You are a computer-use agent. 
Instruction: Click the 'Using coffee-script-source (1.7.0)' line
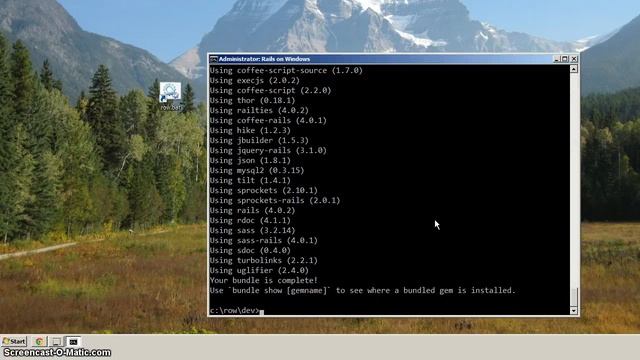point(286,71)
